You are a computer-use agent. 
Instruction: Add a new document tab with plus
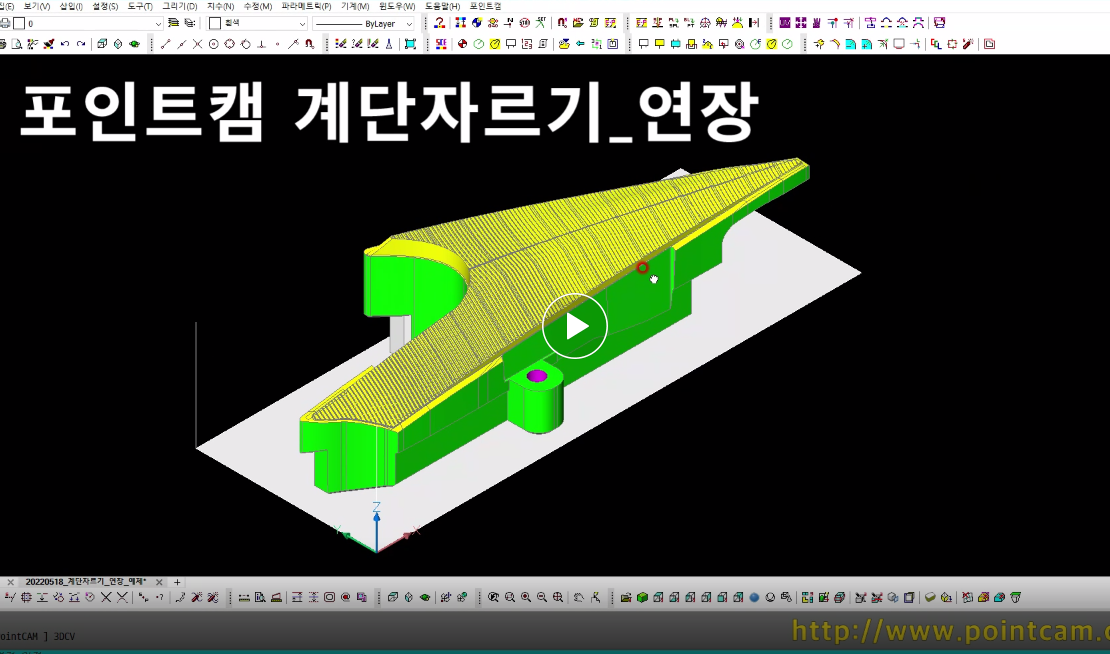click(x=177, y=582)
